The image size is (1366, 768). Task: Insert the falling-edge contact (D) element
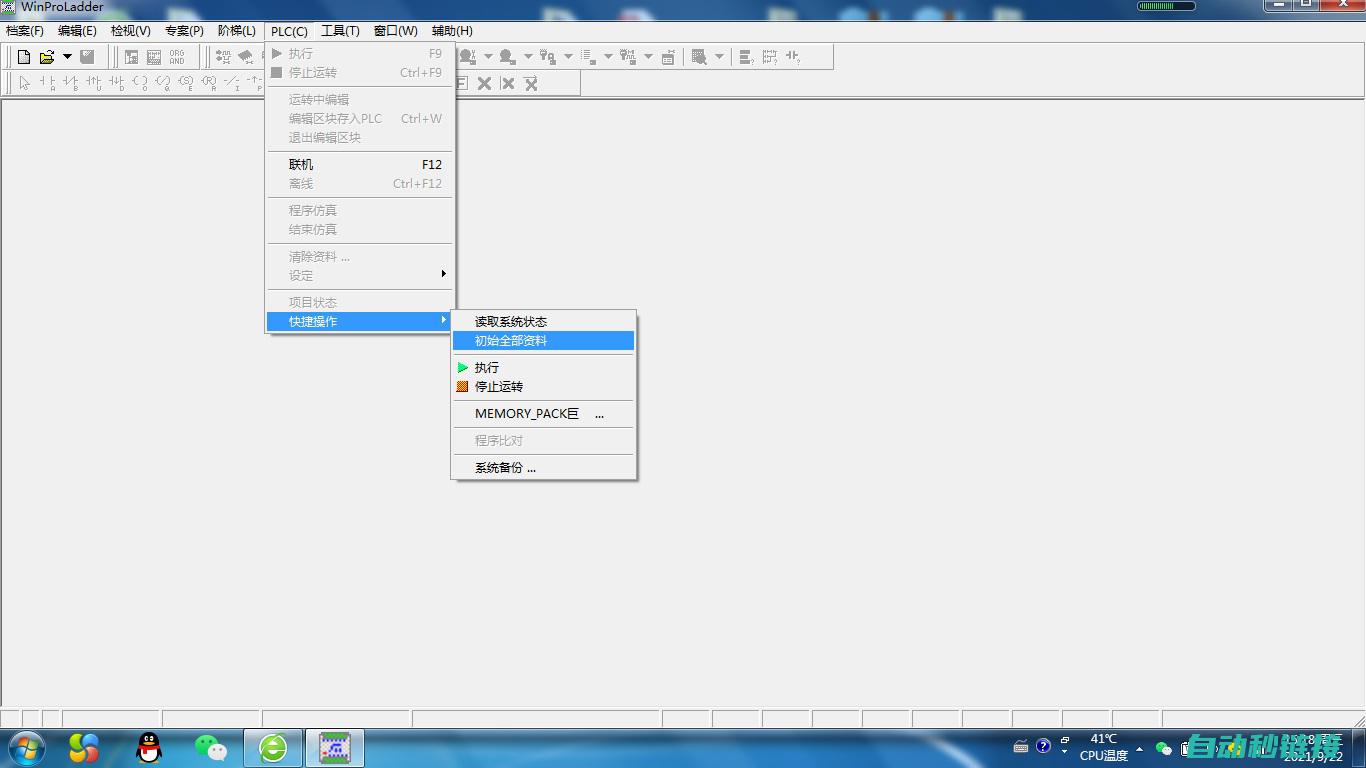click(117, 83)
